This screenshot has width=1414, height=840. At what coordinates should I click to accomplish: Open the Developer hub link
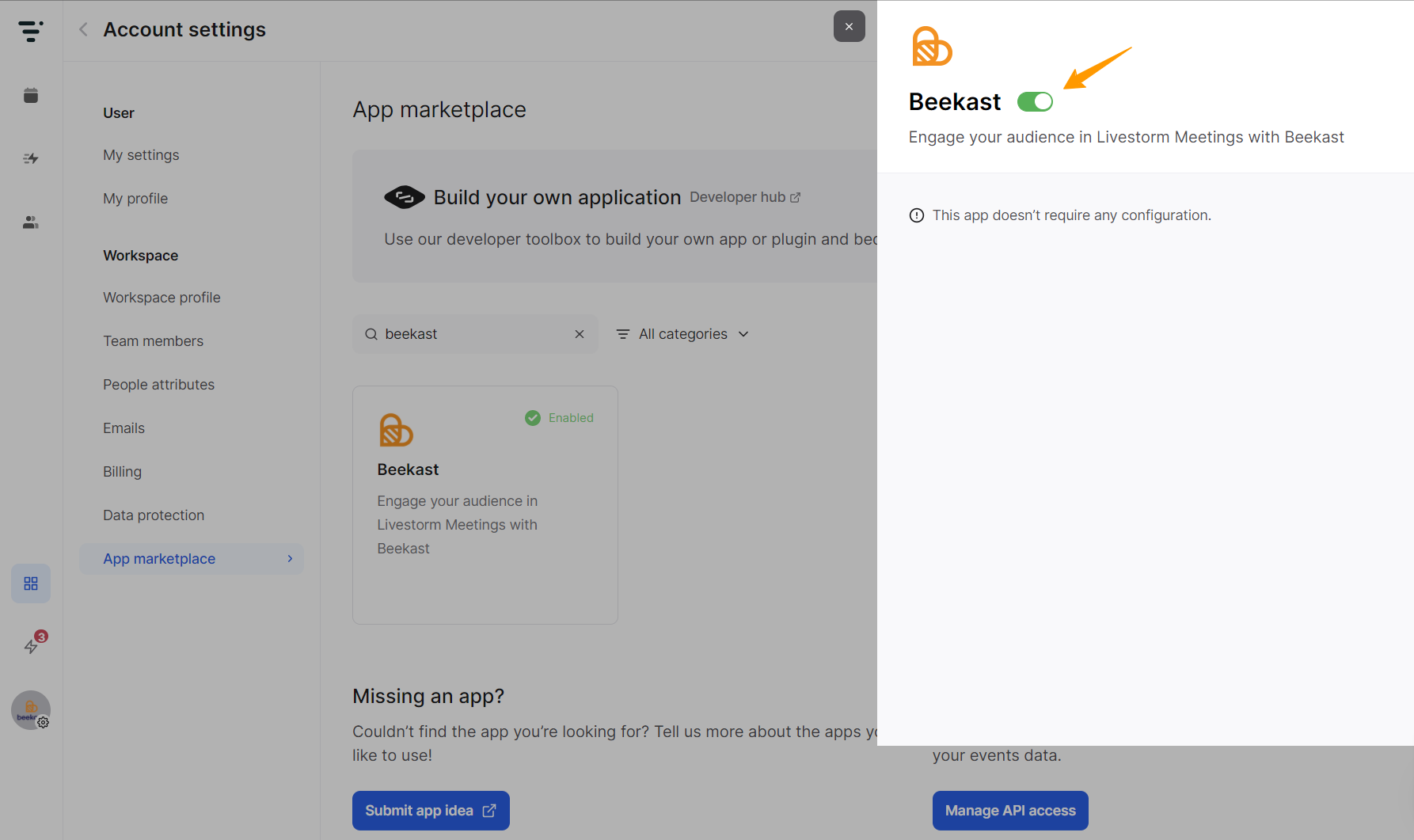tap(745, 197)
